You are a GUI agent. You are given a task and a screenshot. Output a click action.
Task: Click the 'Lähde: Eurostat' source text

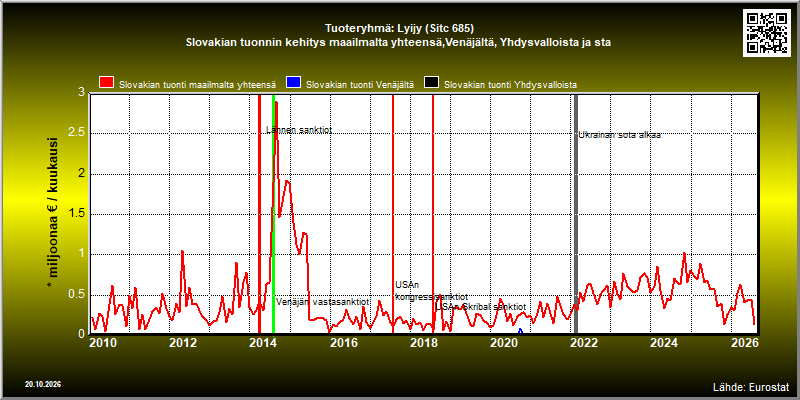pos(751,386)
